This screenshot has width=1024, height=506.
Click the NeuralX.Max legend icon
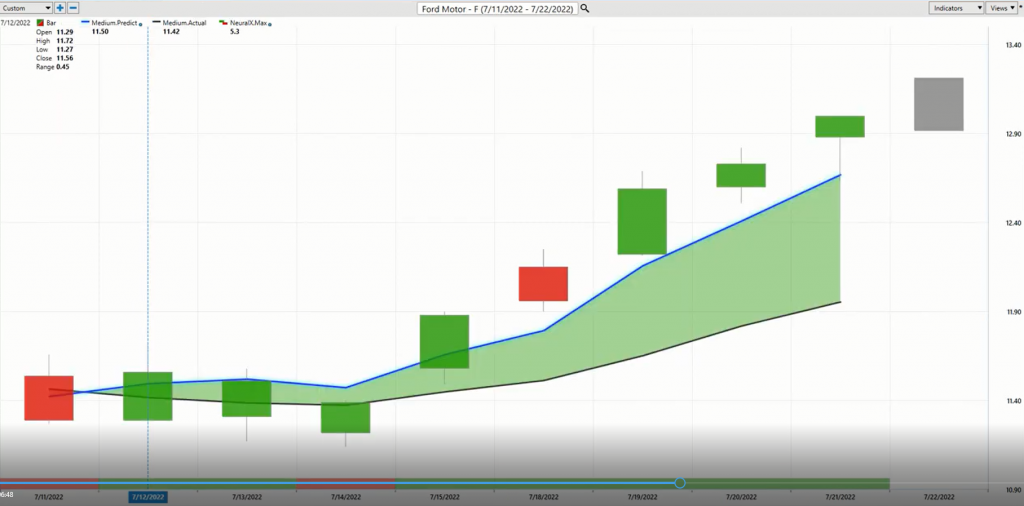coord(223,22)
